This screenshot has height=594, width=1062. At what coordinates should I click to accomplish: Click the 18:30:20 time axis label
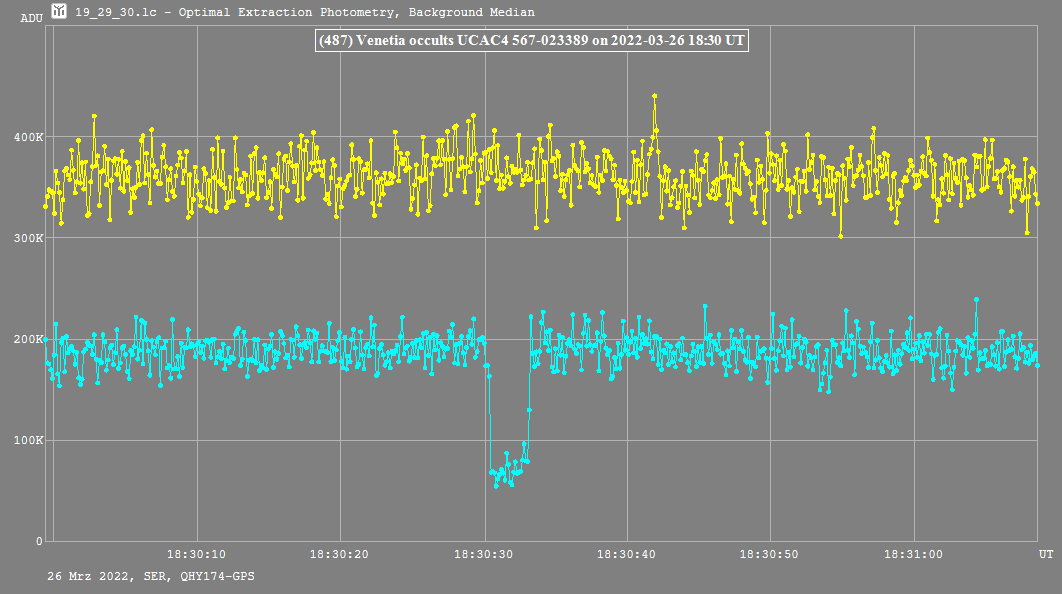[341, 554]
